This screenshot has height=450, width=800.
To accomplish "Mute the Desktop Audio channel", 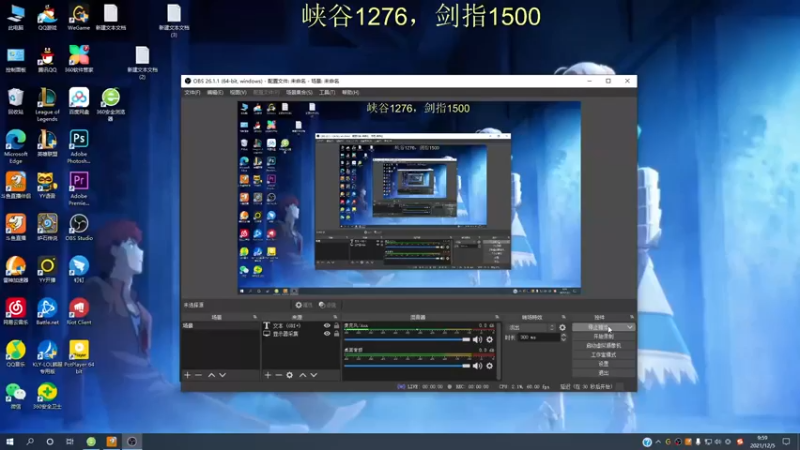I will 477,366.
